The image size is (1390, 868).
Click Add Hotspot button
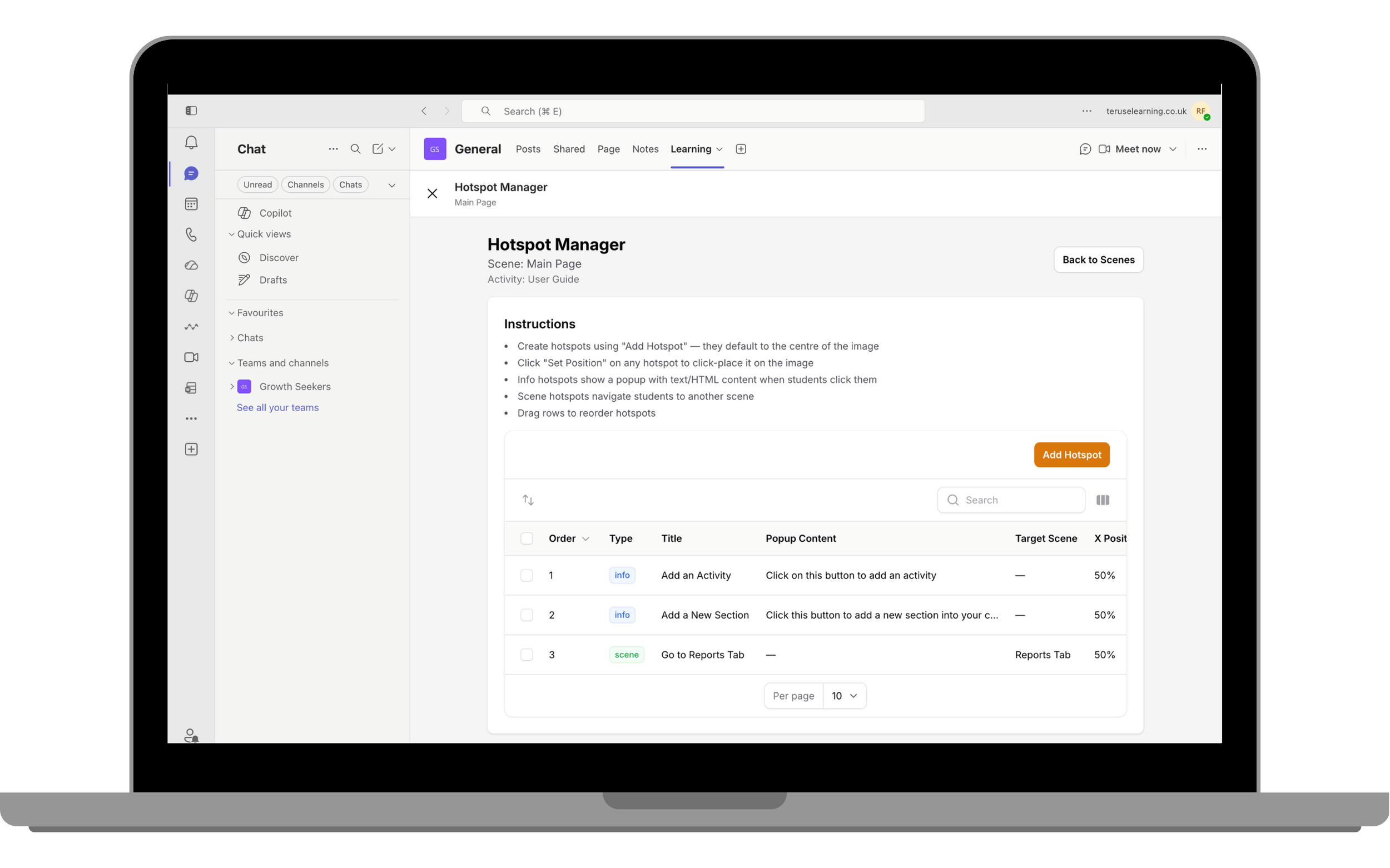1071,454
